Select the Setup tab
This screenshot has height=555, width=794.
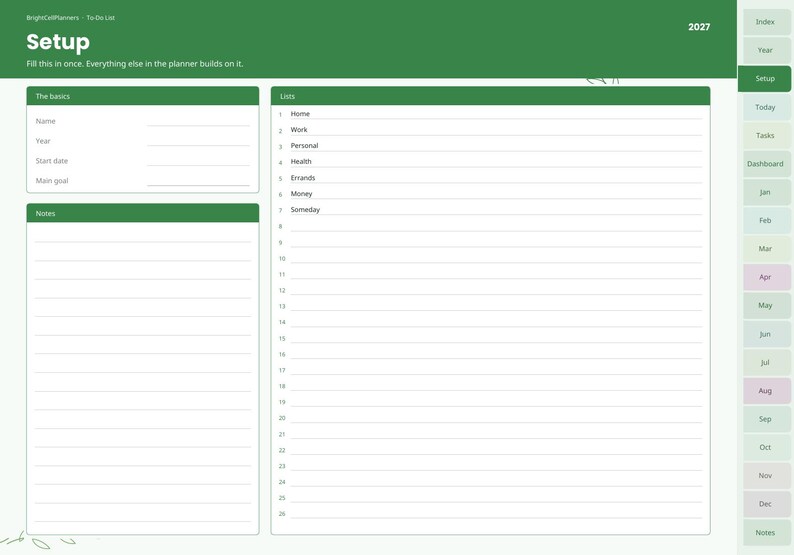pyautogui.click(x=764, y=78)
